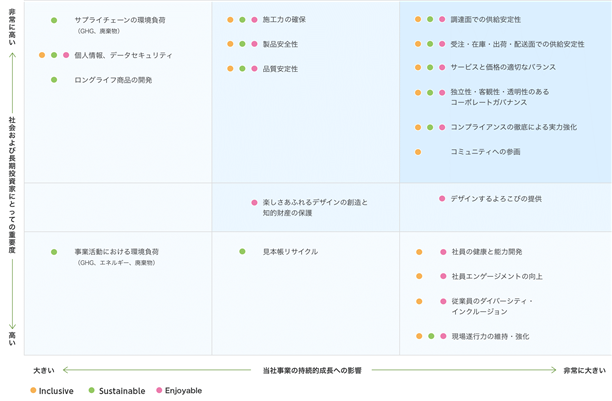Click the text 製品安全性
The height and width of the screenshot is (401, 612).
point(280,44)
